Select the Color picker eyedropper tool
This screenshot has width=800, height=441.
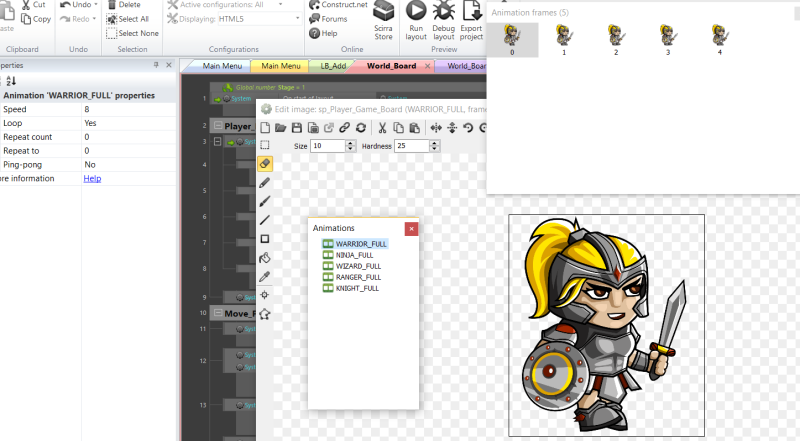click(x=265, y=277)
